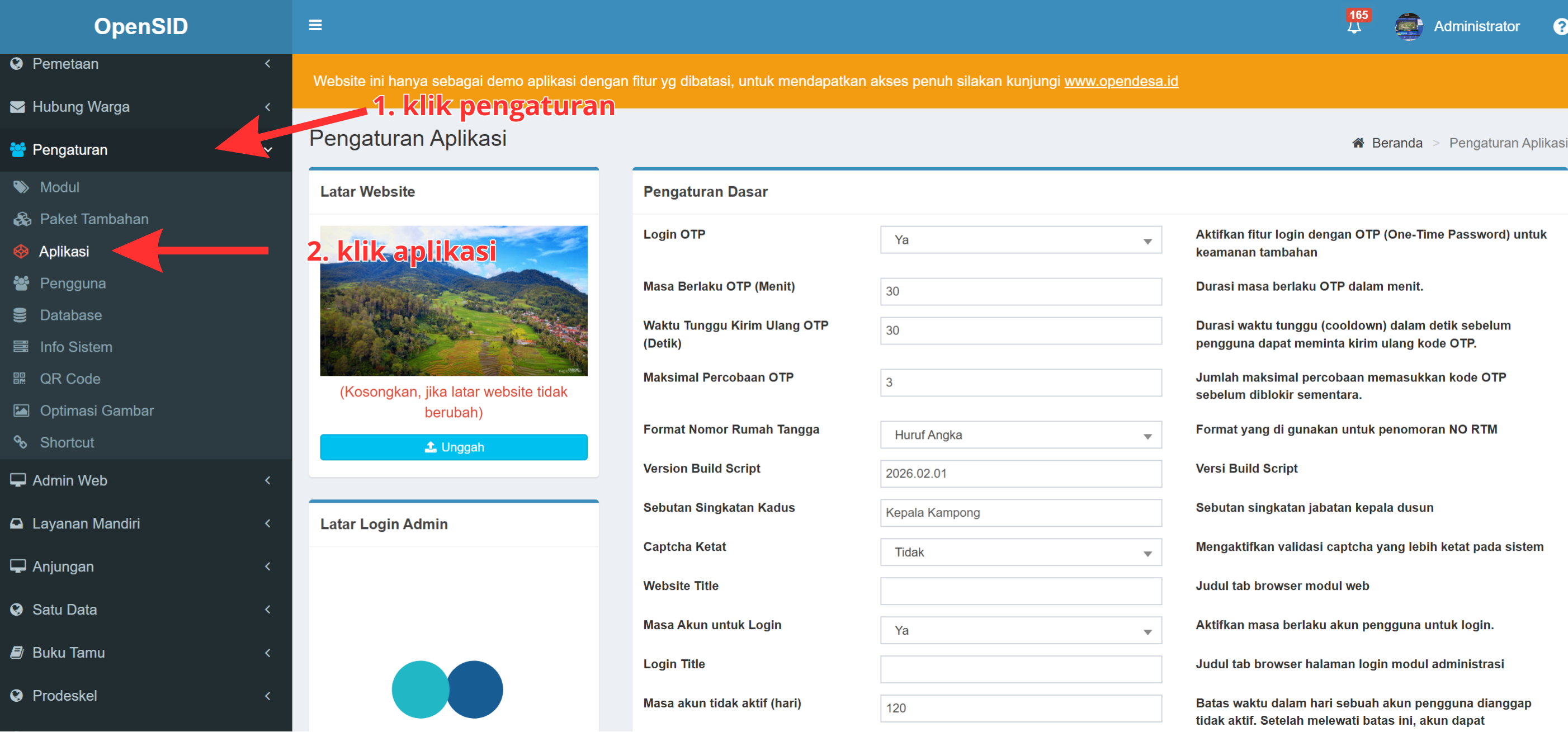Viewport: 1568px width, 732px height.
Task: Click the Beranda home icon in breadcrumb
Action: [x=1358, y=143]
